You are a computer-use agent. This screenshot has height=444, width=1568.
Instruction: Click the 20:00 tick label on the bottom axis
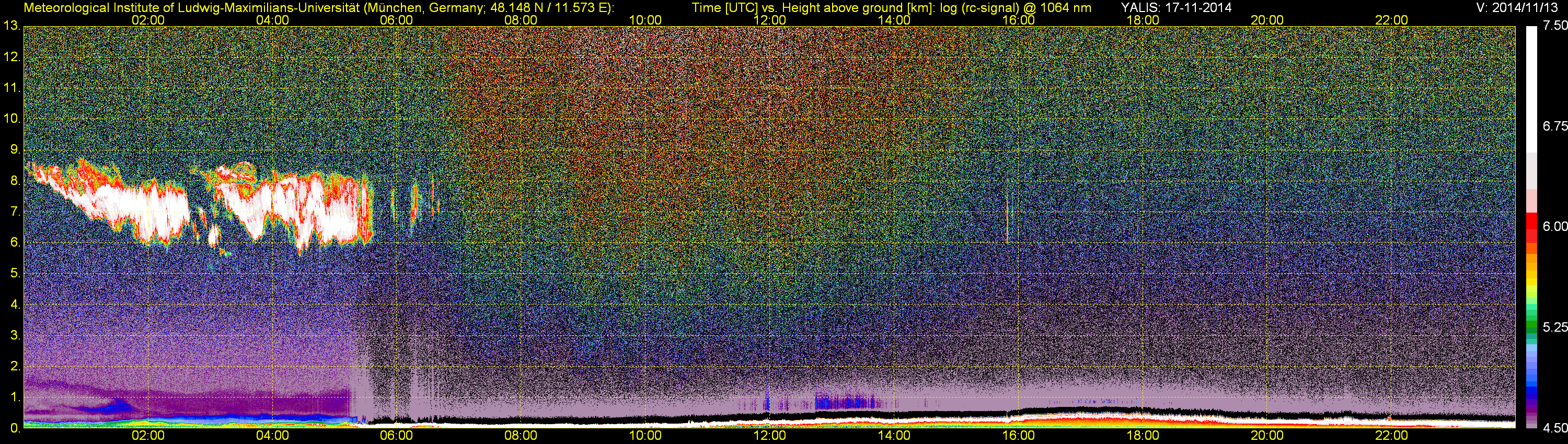[x=1267, y=436]
